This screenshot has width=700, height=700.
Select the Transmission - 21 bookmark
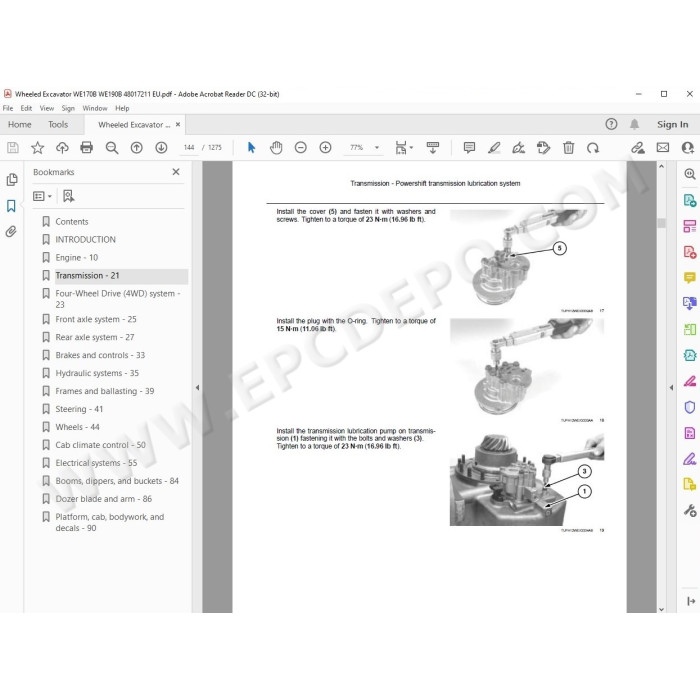(x=87, y=275)
